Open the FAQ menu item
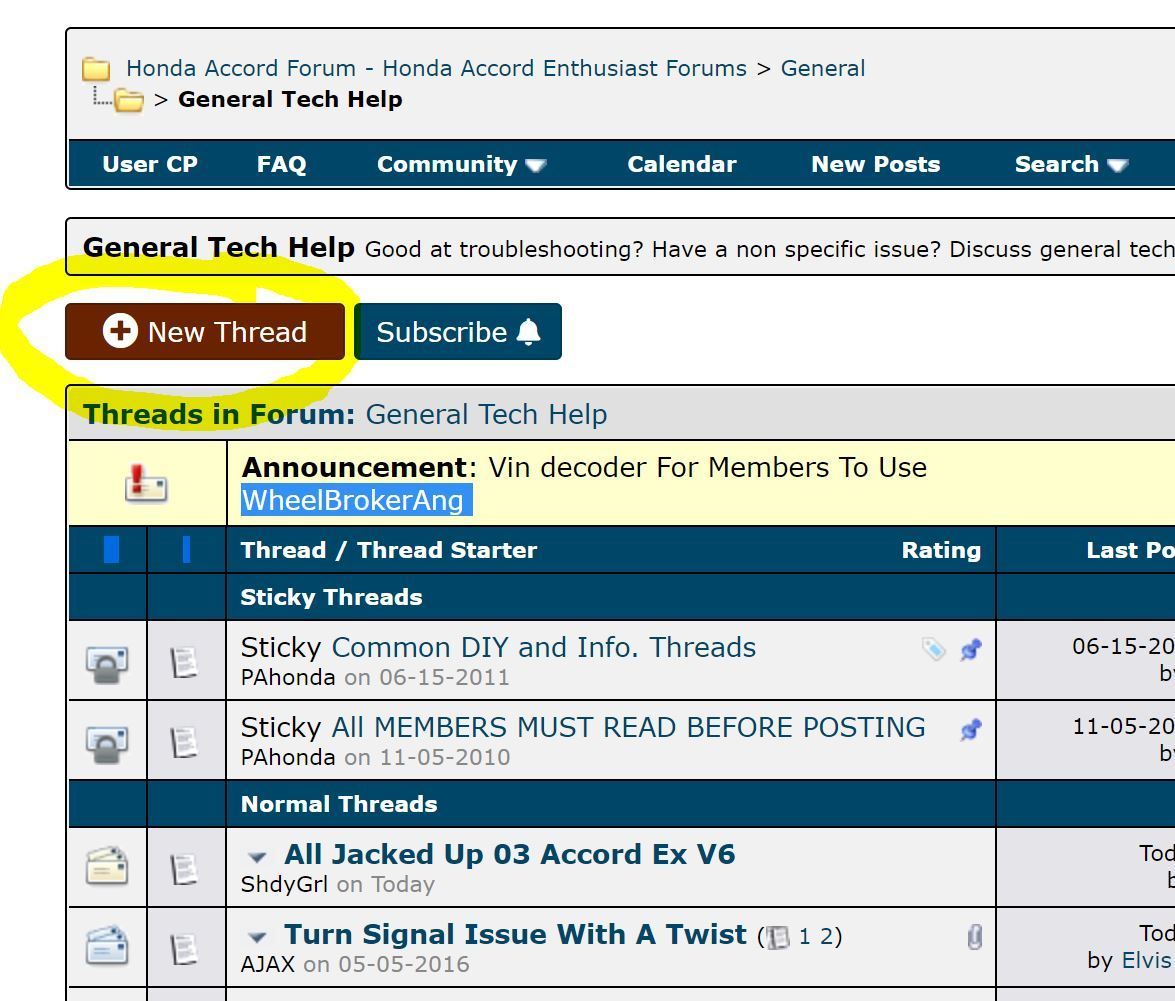 coord(281,165)
